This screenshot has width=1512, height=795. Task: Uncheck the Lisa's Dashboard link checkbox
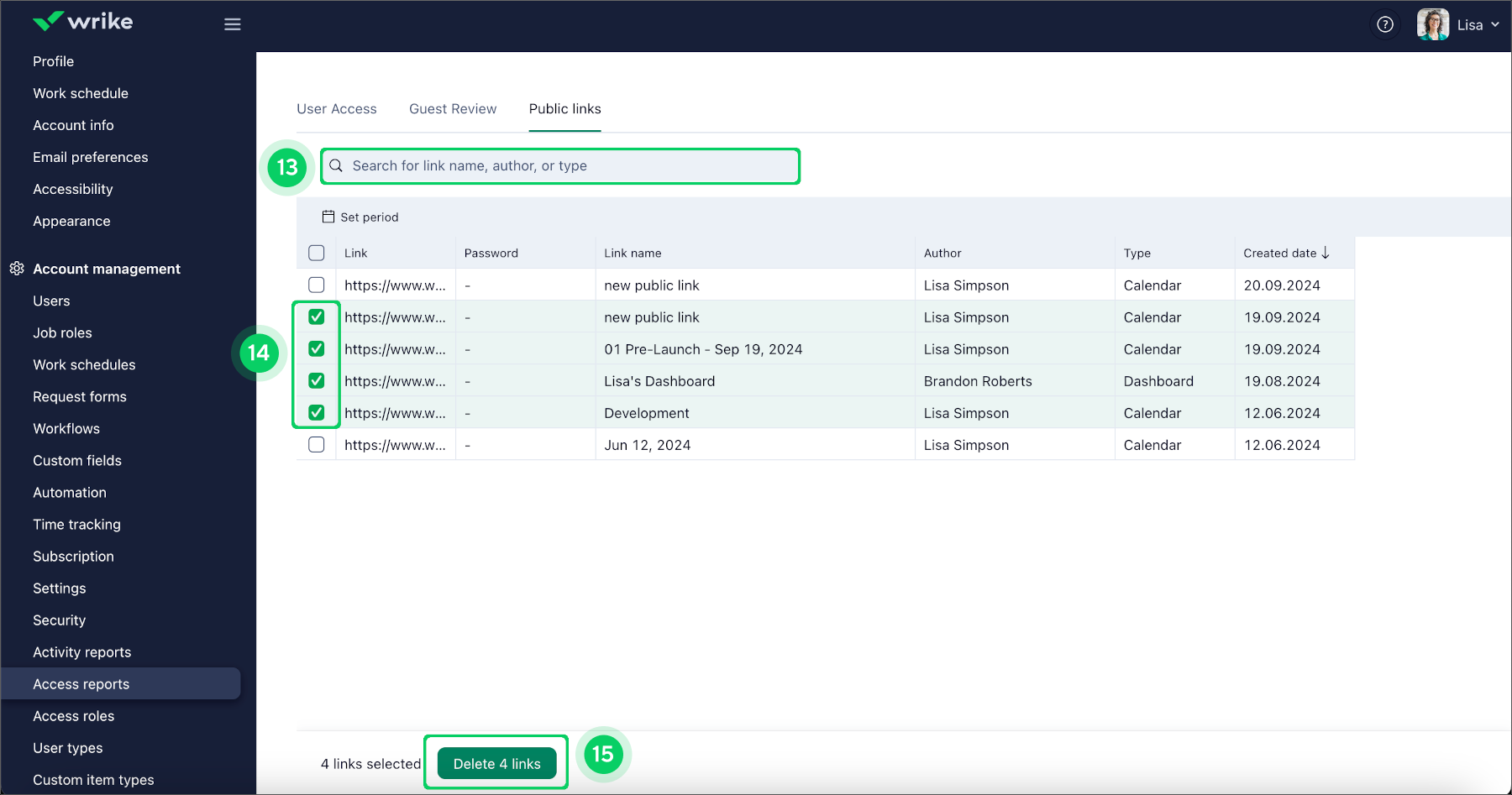[317, 381]
